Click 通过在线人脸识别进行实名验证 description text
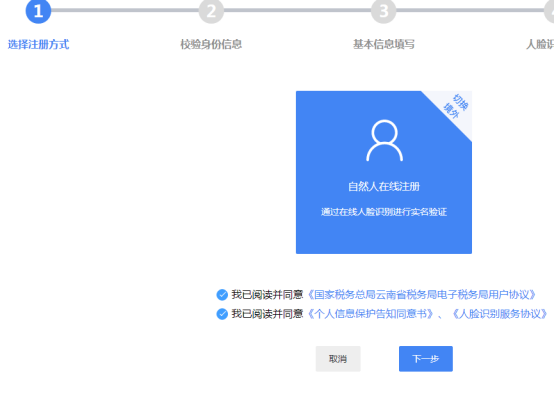 pyautogui.click(x=384, y=212)
